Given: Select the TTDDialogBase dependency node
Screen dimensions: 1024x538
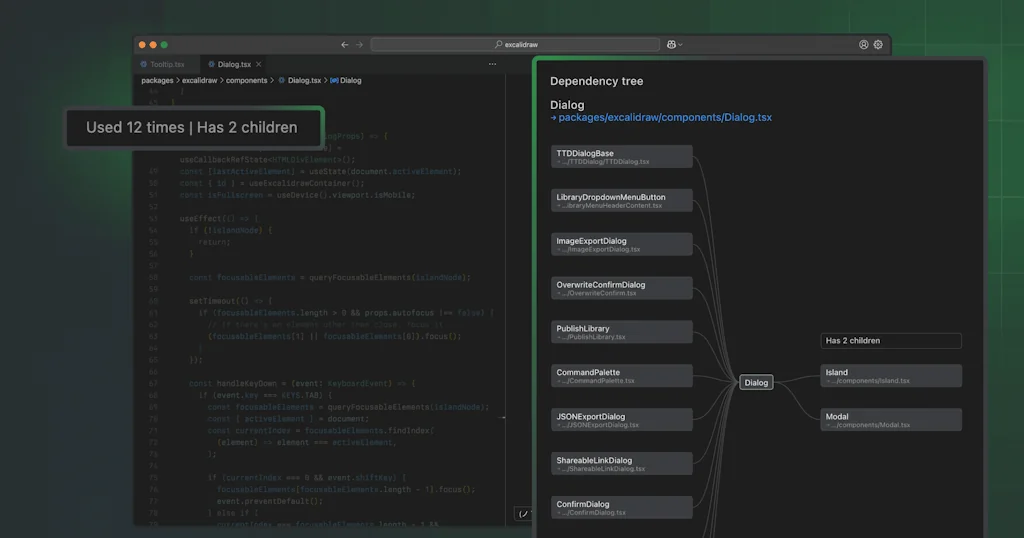Looking at the screenshot, I should (x=621, y=156).
